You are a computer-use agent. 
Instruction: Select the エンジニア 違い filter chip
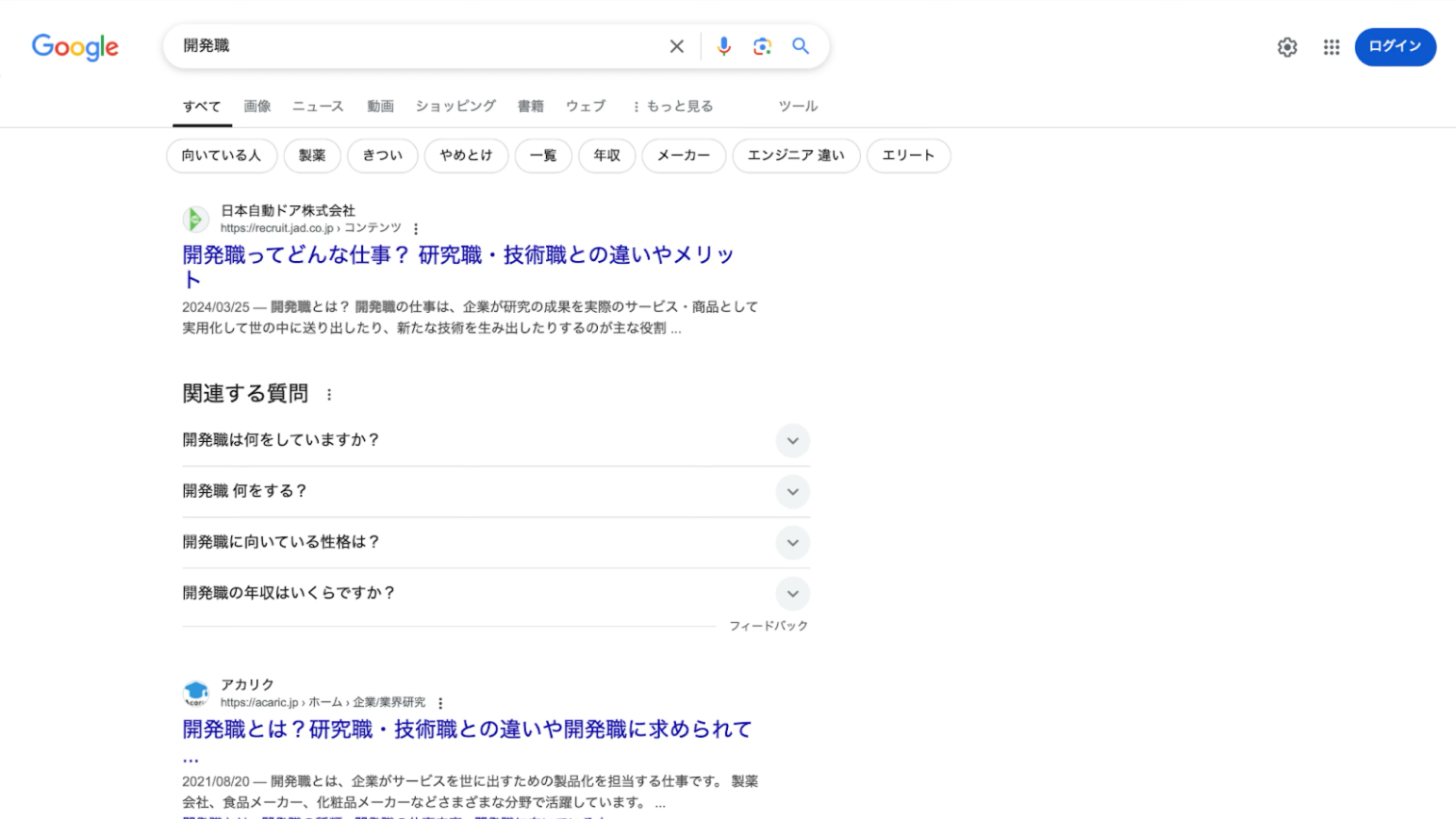(796, 156)
